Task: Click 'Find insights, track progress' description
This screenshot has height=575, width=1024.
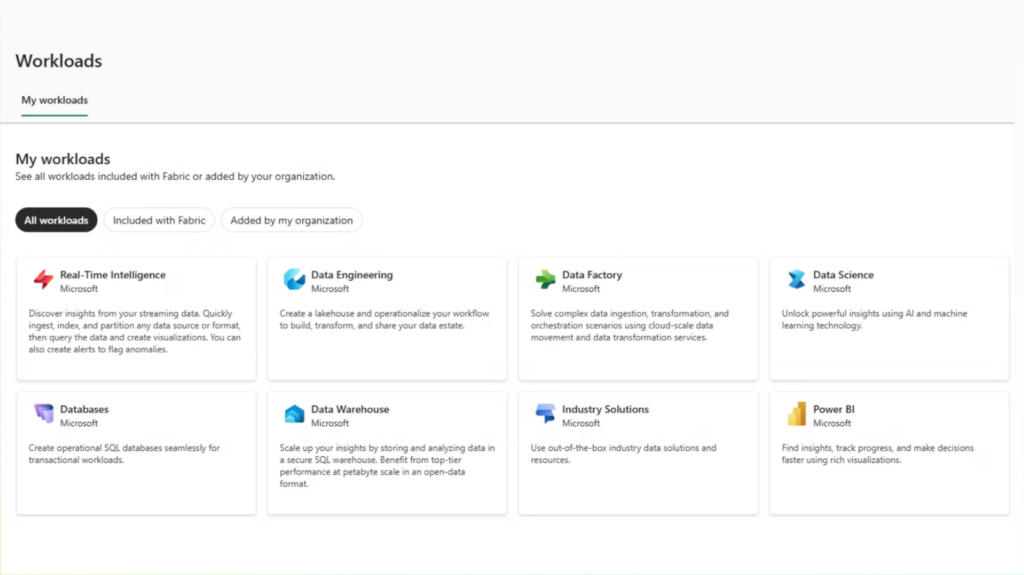Action: point(878,453)
